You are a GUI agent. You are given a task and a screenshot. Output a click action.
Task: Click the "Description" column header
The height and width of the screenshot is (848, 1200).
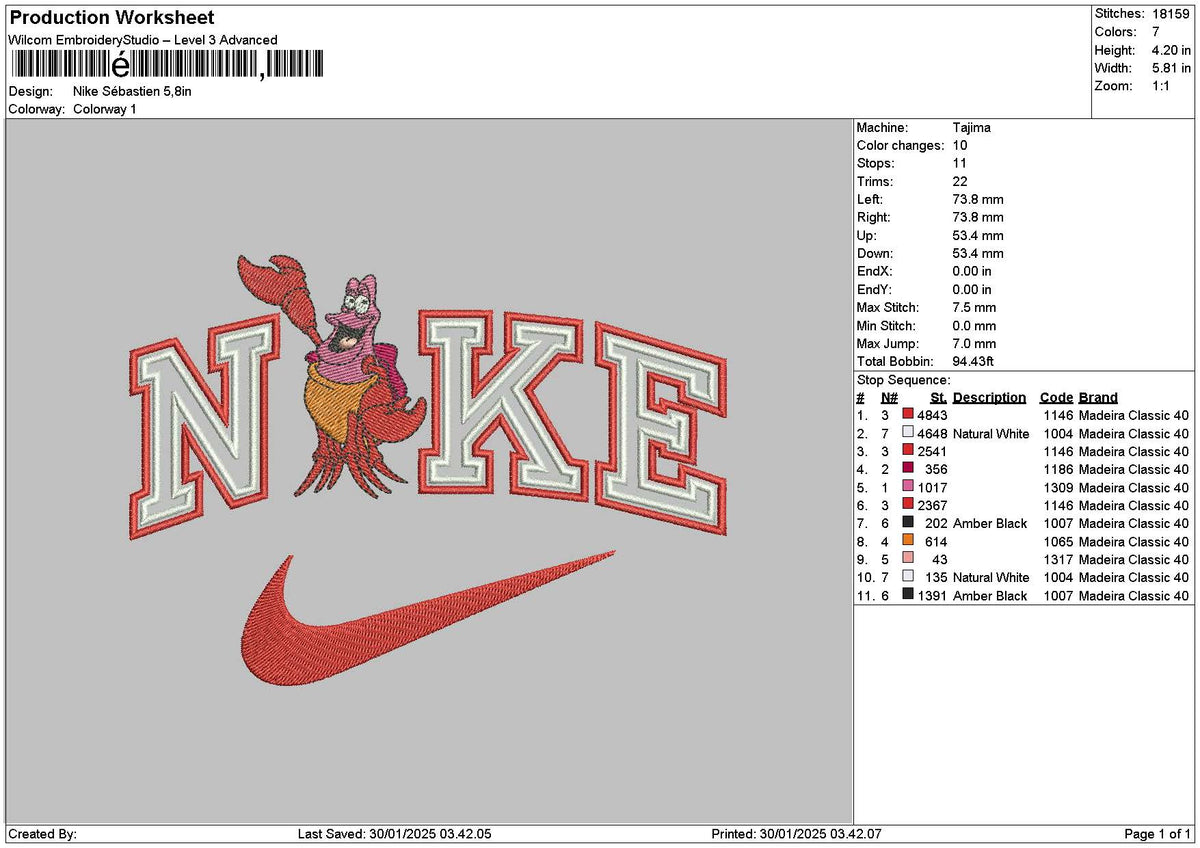click(x=990, y=398)
